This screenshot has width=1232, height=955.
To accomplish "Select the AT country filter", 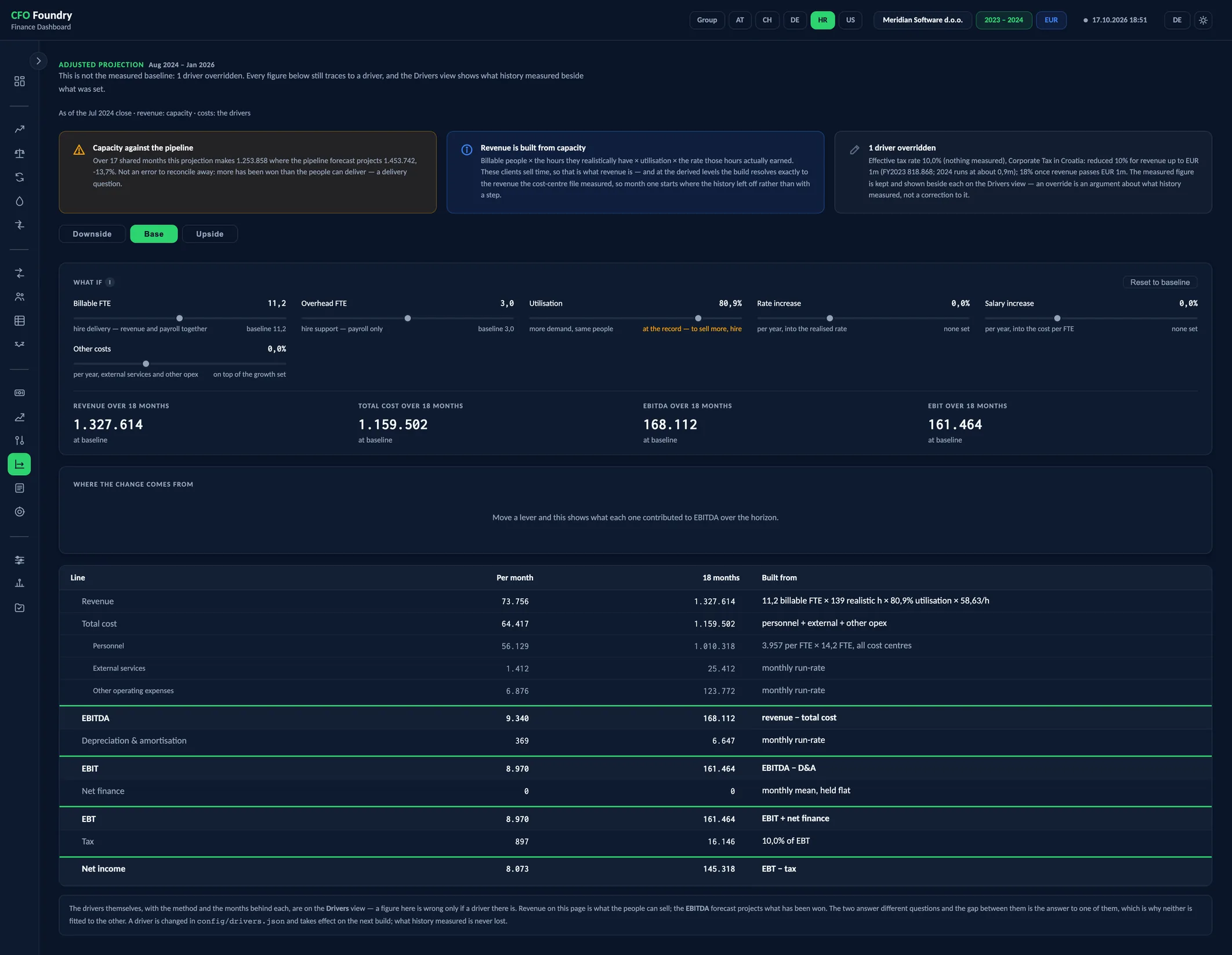I will 740,20.
